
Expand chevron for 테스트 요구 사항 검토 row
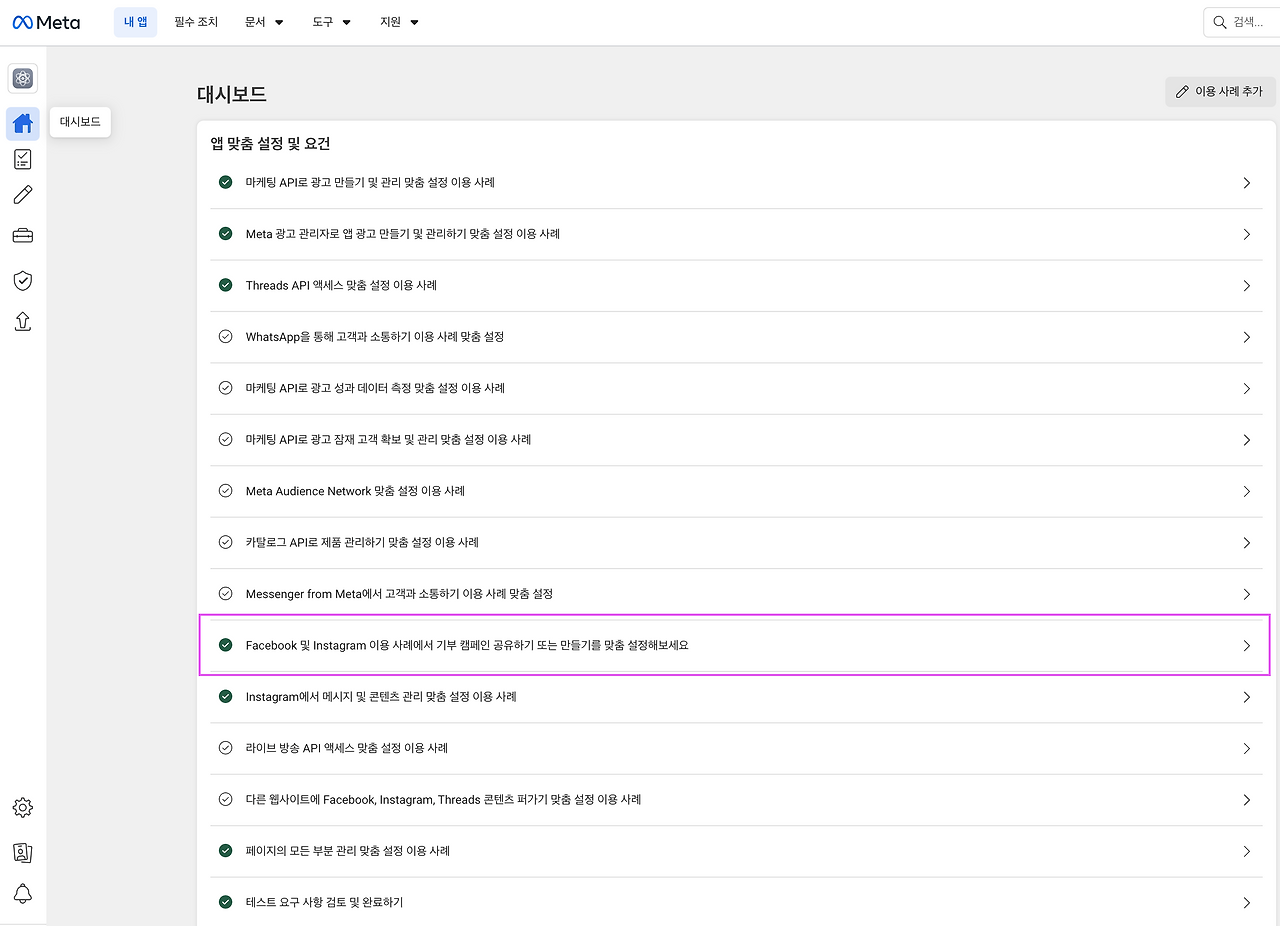point(1246,903)
